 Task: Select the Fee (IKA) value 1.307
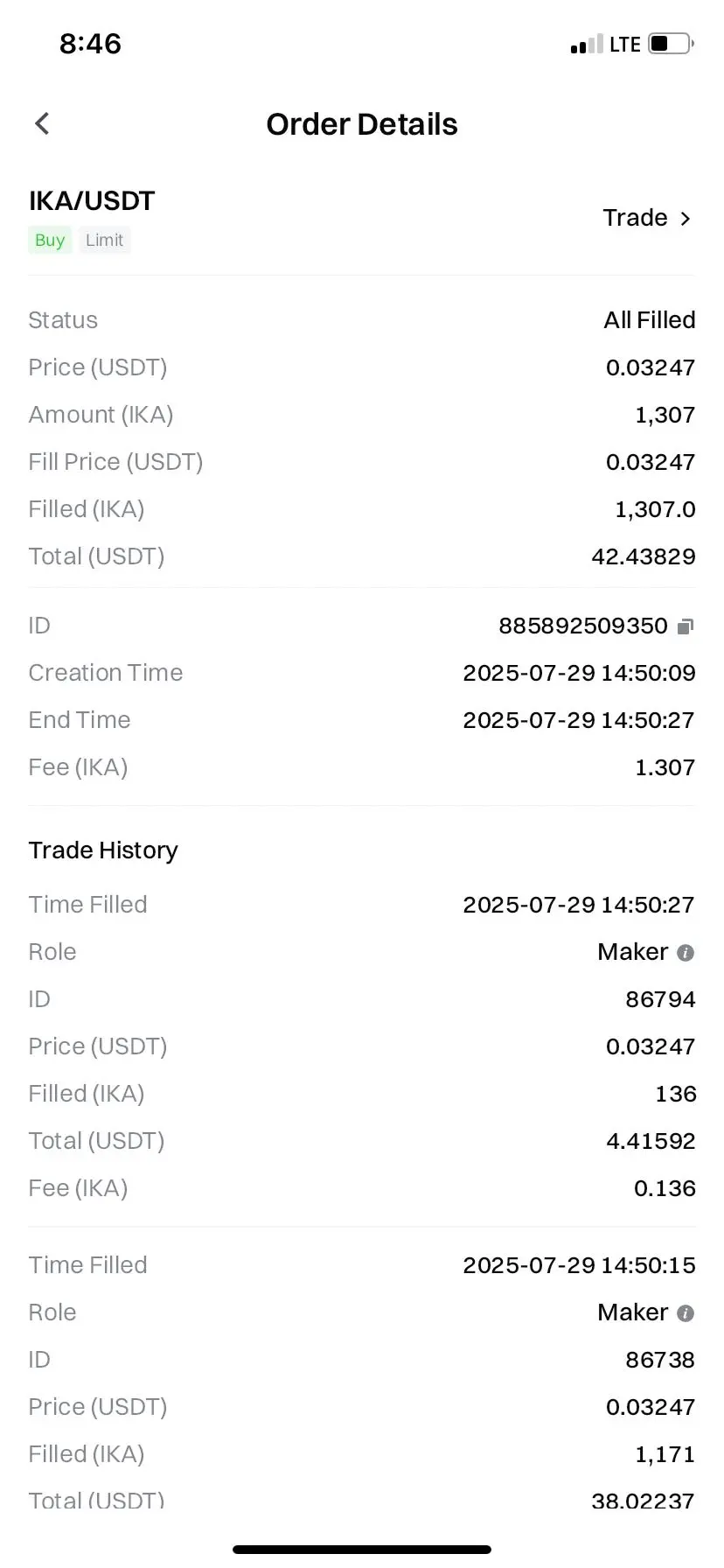coord(665,767)
